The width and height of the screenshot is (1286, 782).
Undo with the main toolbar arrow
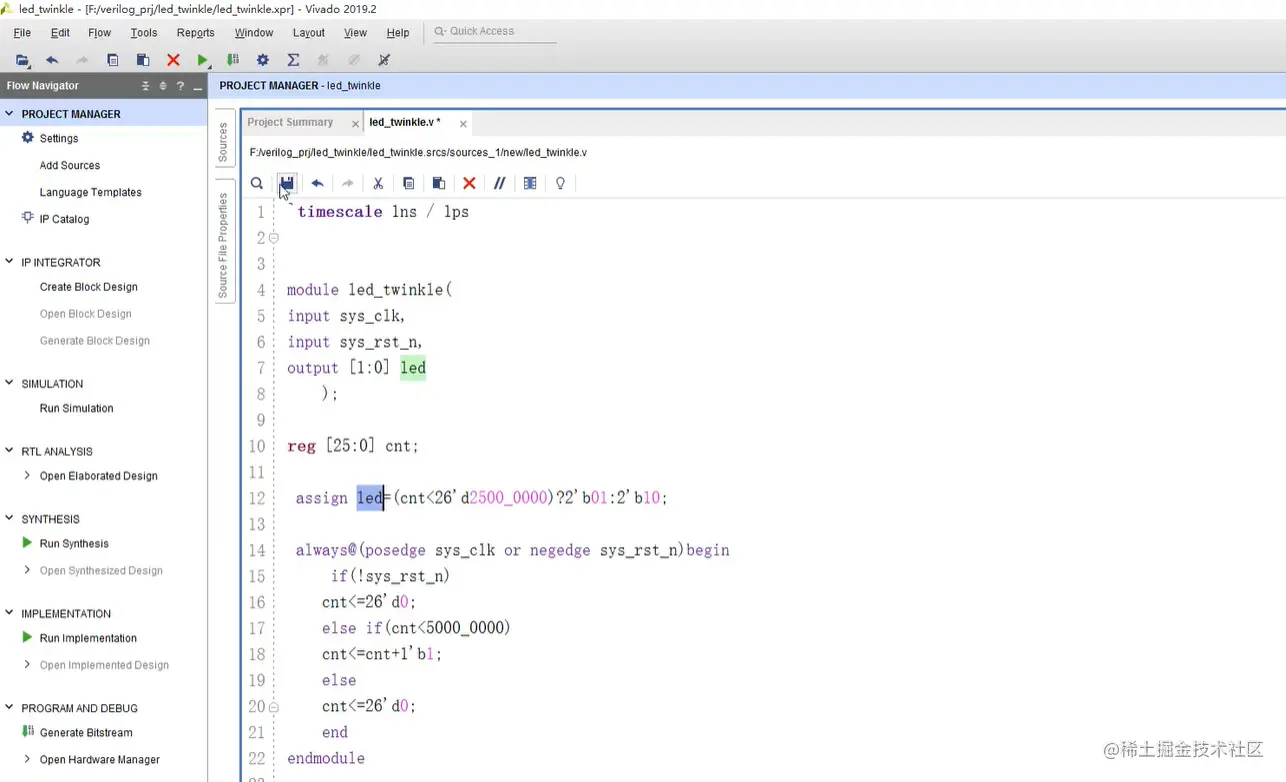click(52, 60)
